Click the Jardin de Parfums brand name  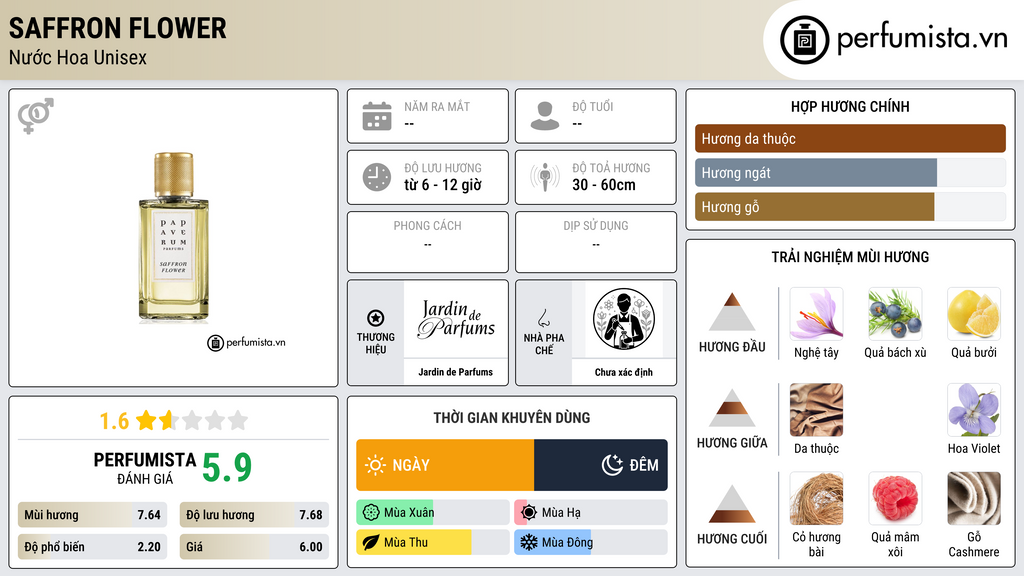[456, 372]
